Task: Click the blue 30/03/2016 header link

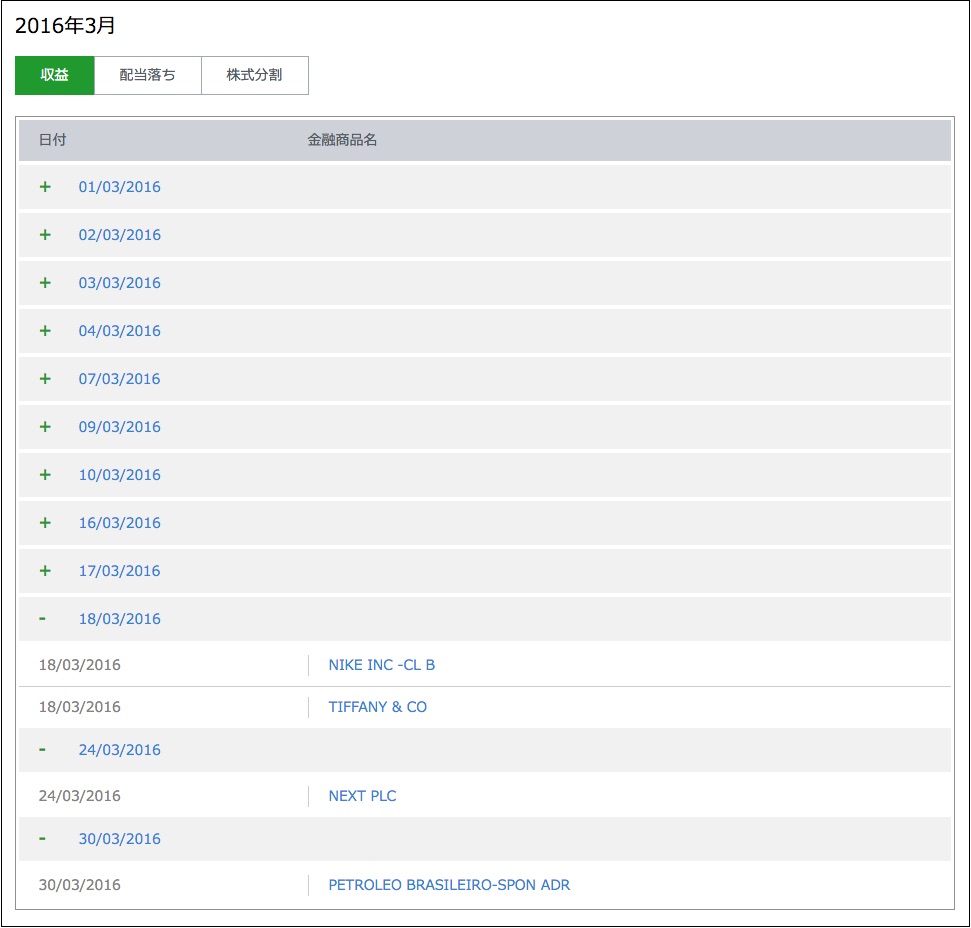Action: [x=120, y=839]
